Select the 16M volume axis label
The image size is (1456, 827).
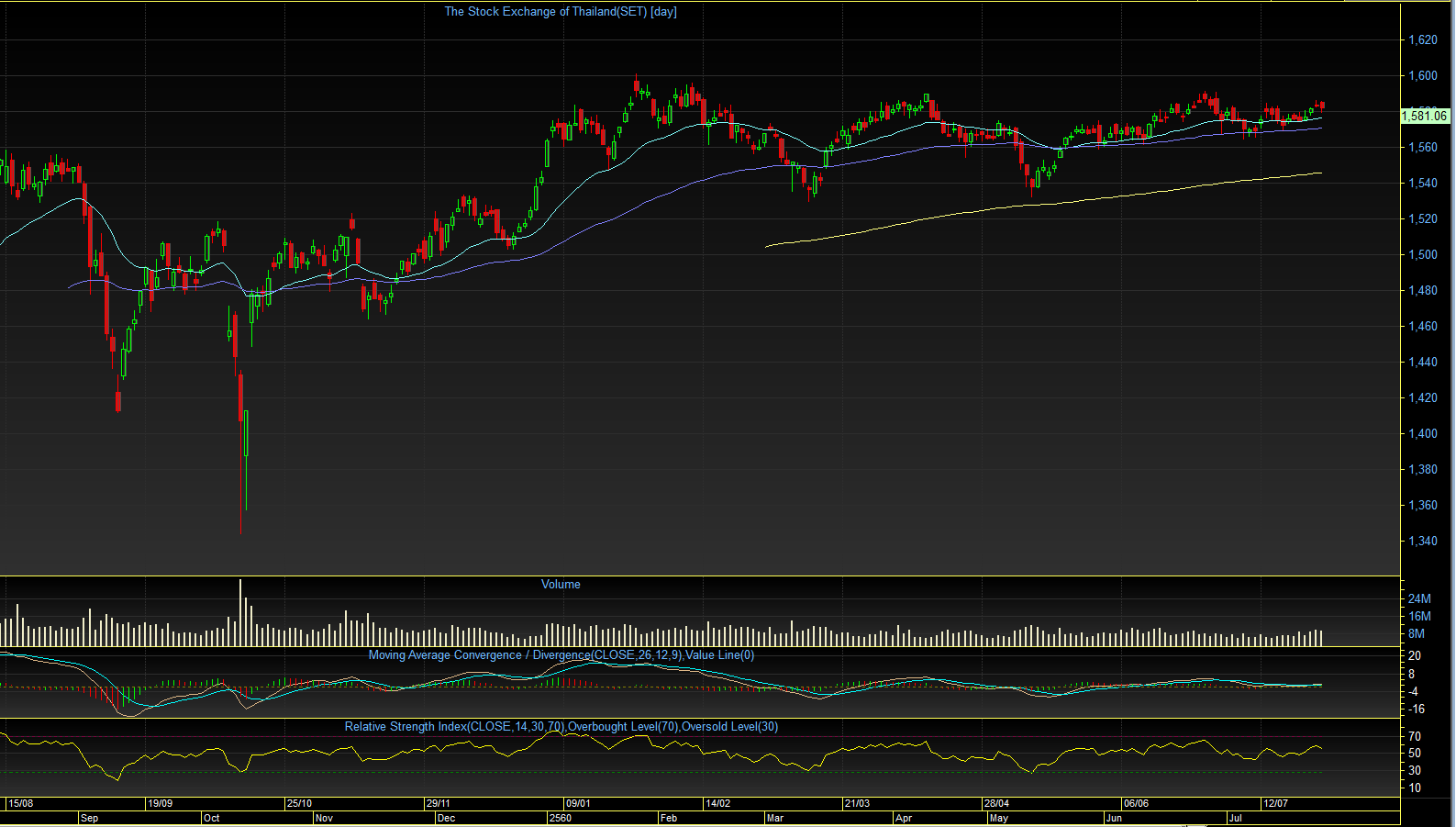[1419, 617]
